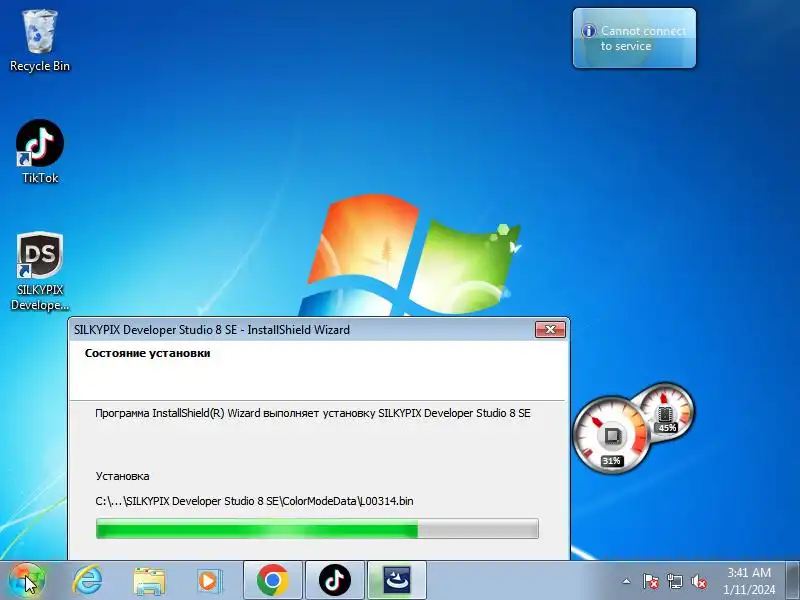
Task: Show hidden system tray icons
Action: [x=627, y=581]
